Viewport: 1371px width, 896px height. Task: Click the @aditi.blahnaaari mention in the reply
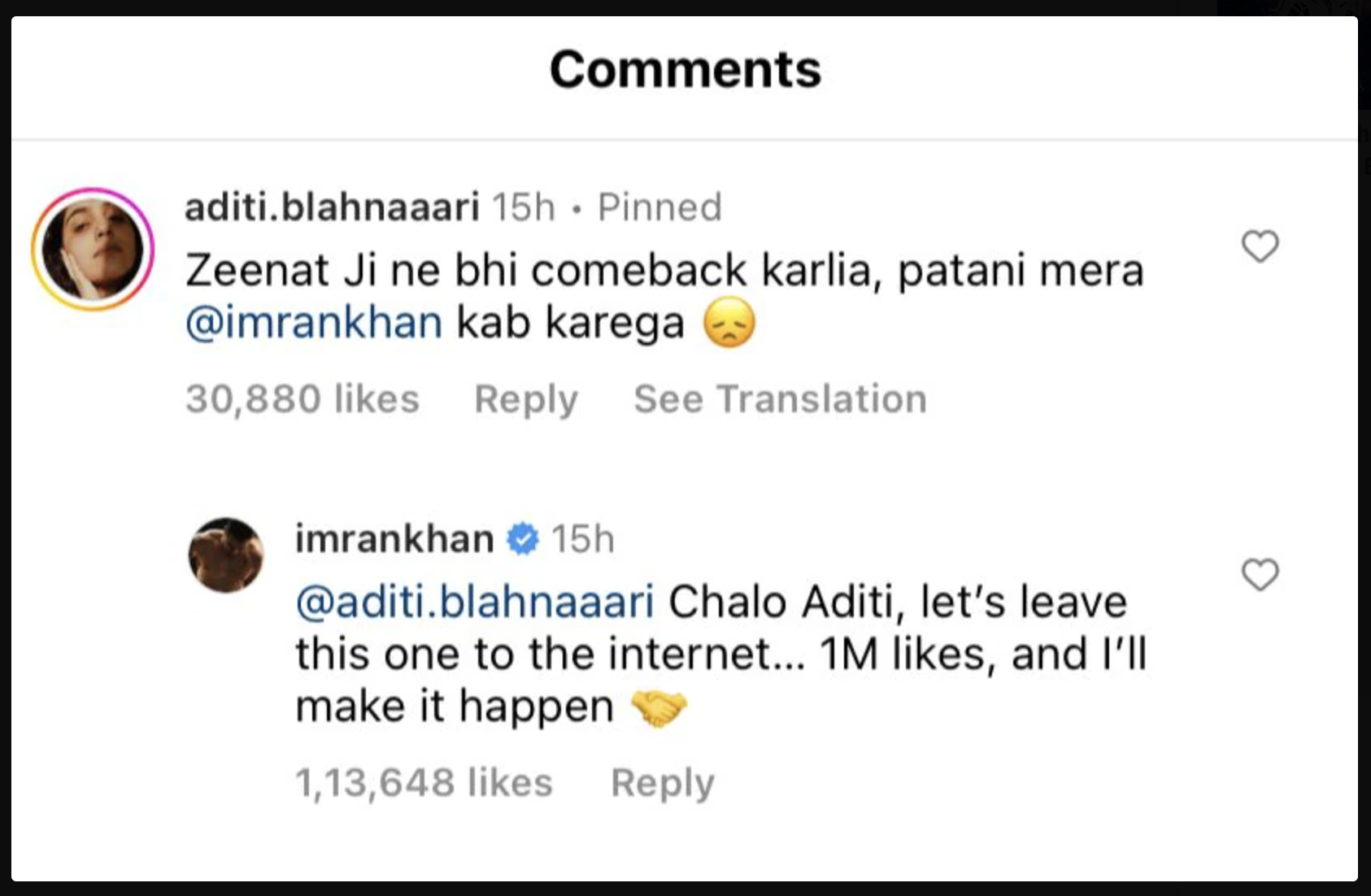475,602
